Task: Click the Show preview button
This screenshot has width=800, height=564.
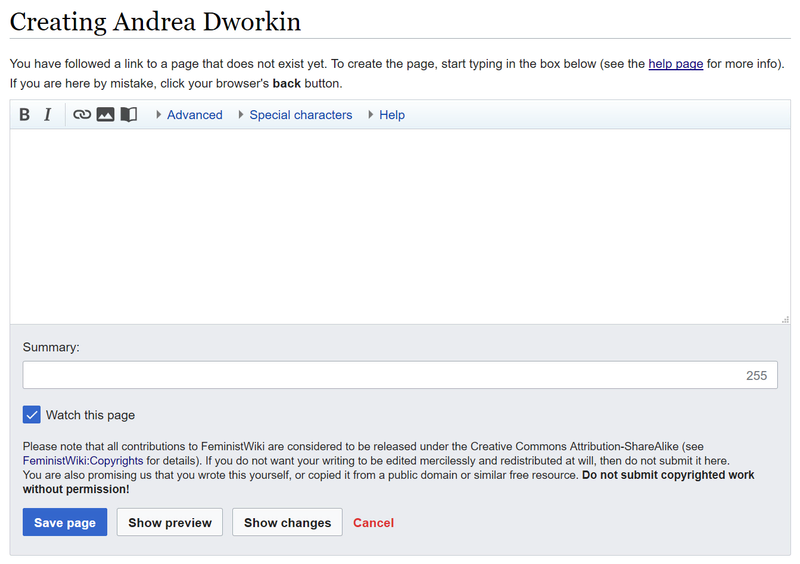Action: [170, 522]
